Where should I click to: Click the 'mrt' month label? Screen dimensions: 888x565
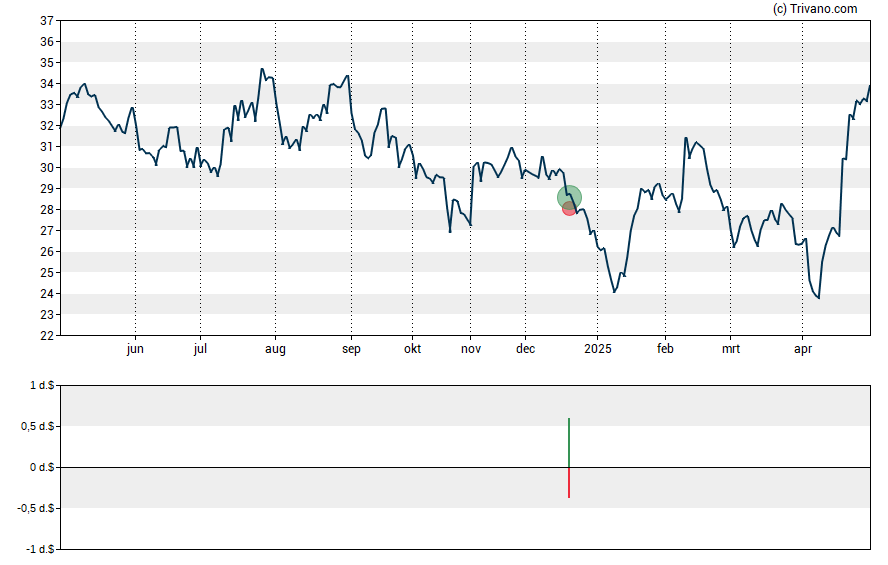(731, 349)
